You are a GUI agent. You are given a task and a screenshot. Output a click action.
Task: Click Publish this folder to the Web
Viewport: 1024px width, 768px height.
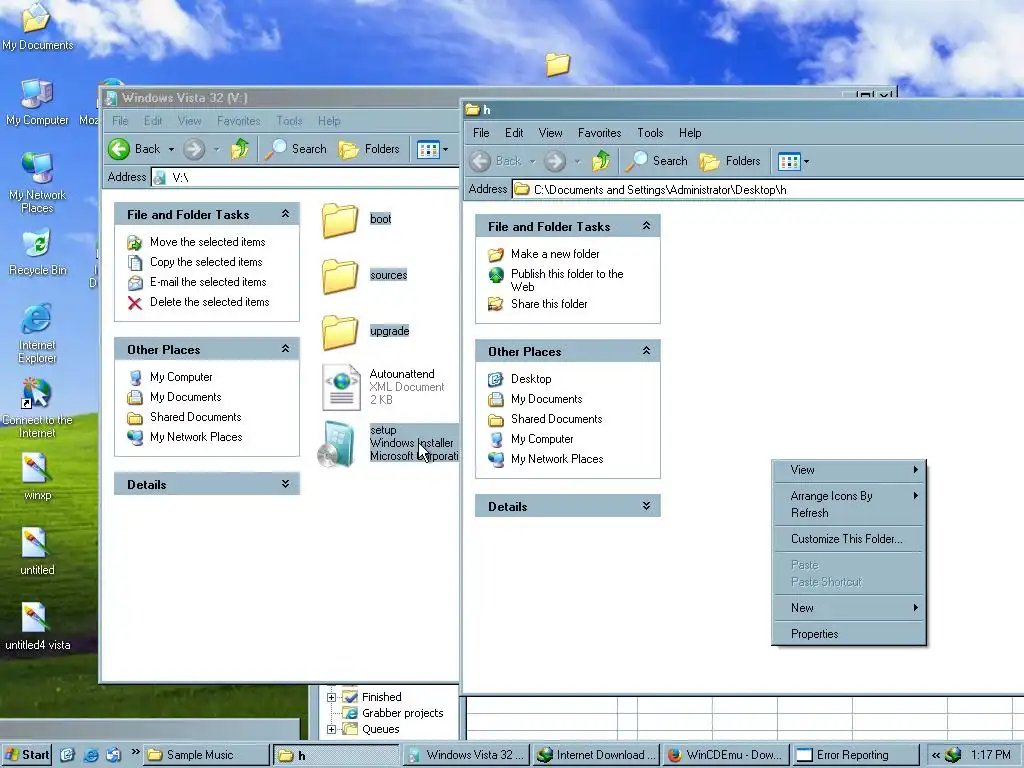pyautogui.click(x=567, y=280)
